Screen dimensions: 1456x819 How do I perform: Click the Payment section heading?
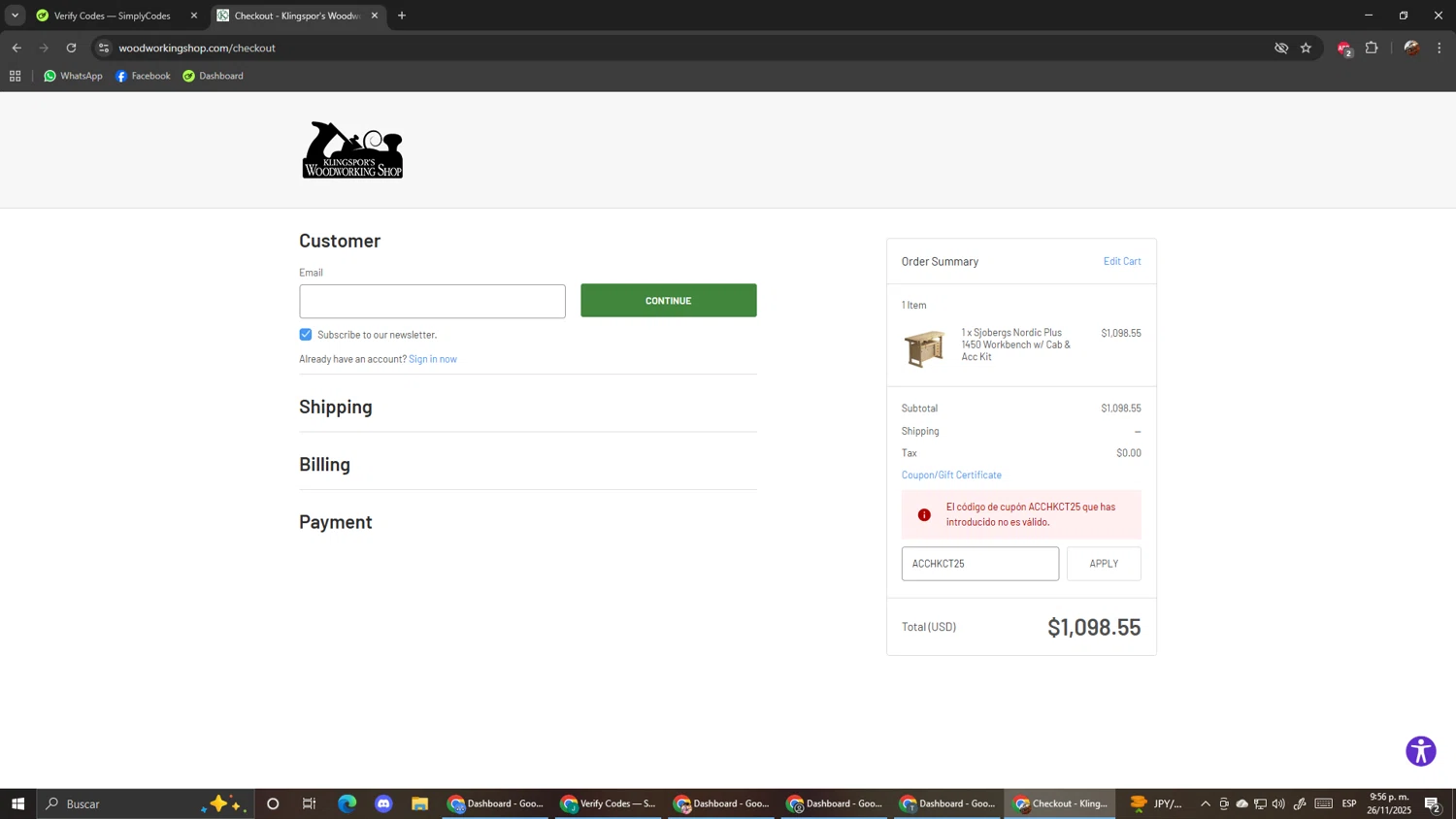pos(336,522)
